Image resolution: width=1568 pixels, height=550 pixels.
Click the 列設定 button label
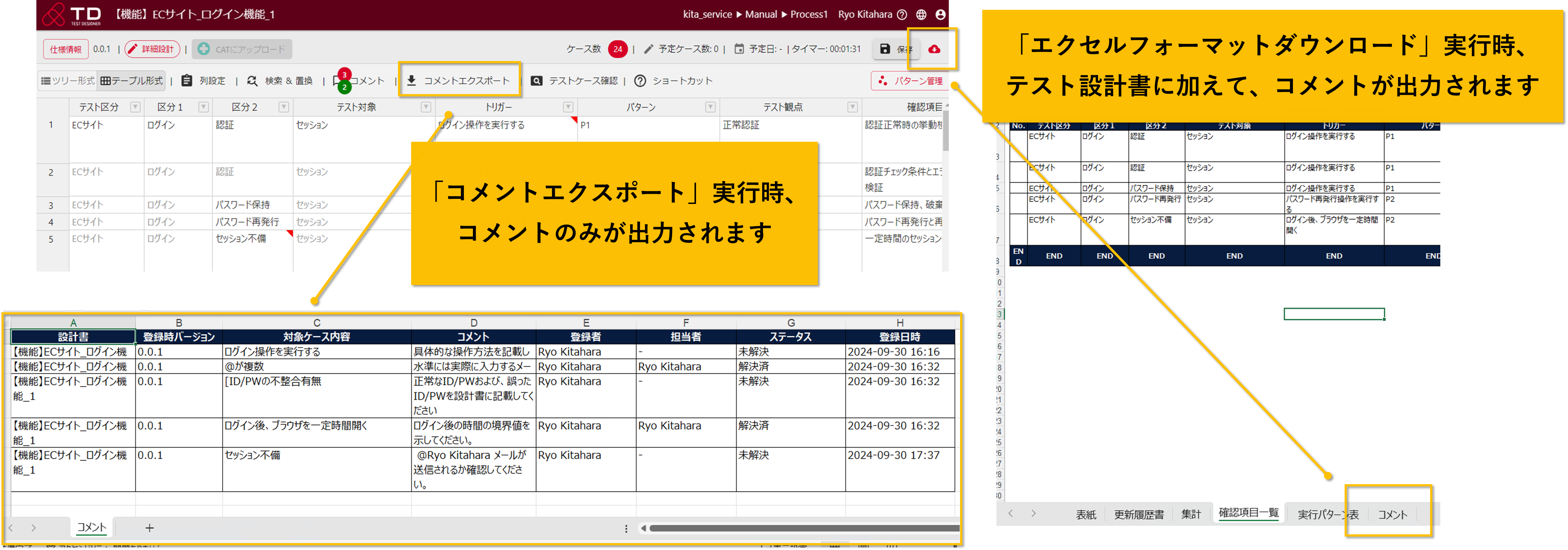[x=212, y=81]
